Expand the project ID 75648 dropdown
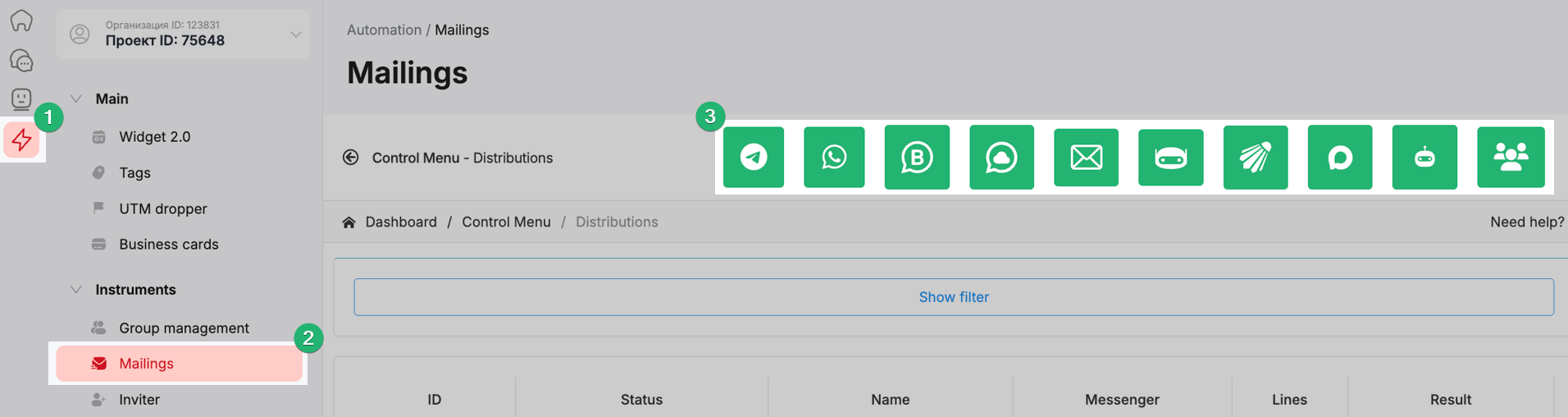 coord(295,34)
